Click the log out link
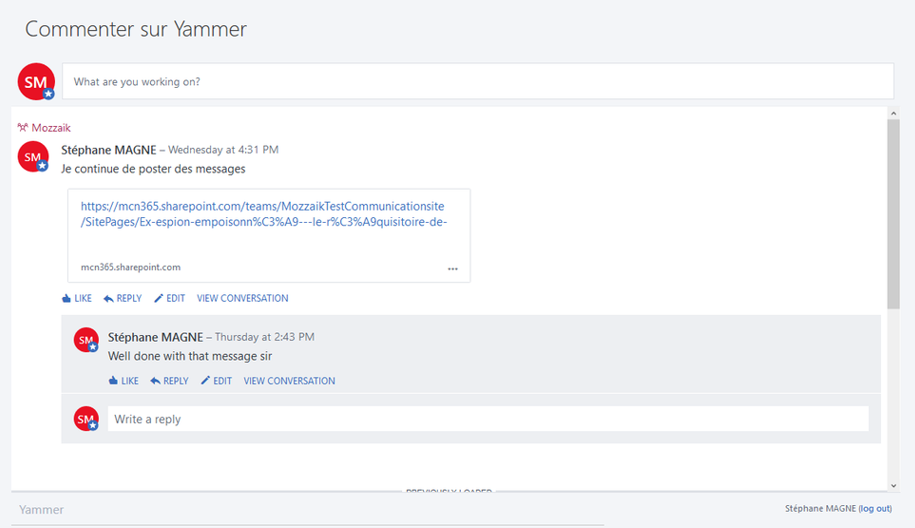 click(x=875, y=509)
